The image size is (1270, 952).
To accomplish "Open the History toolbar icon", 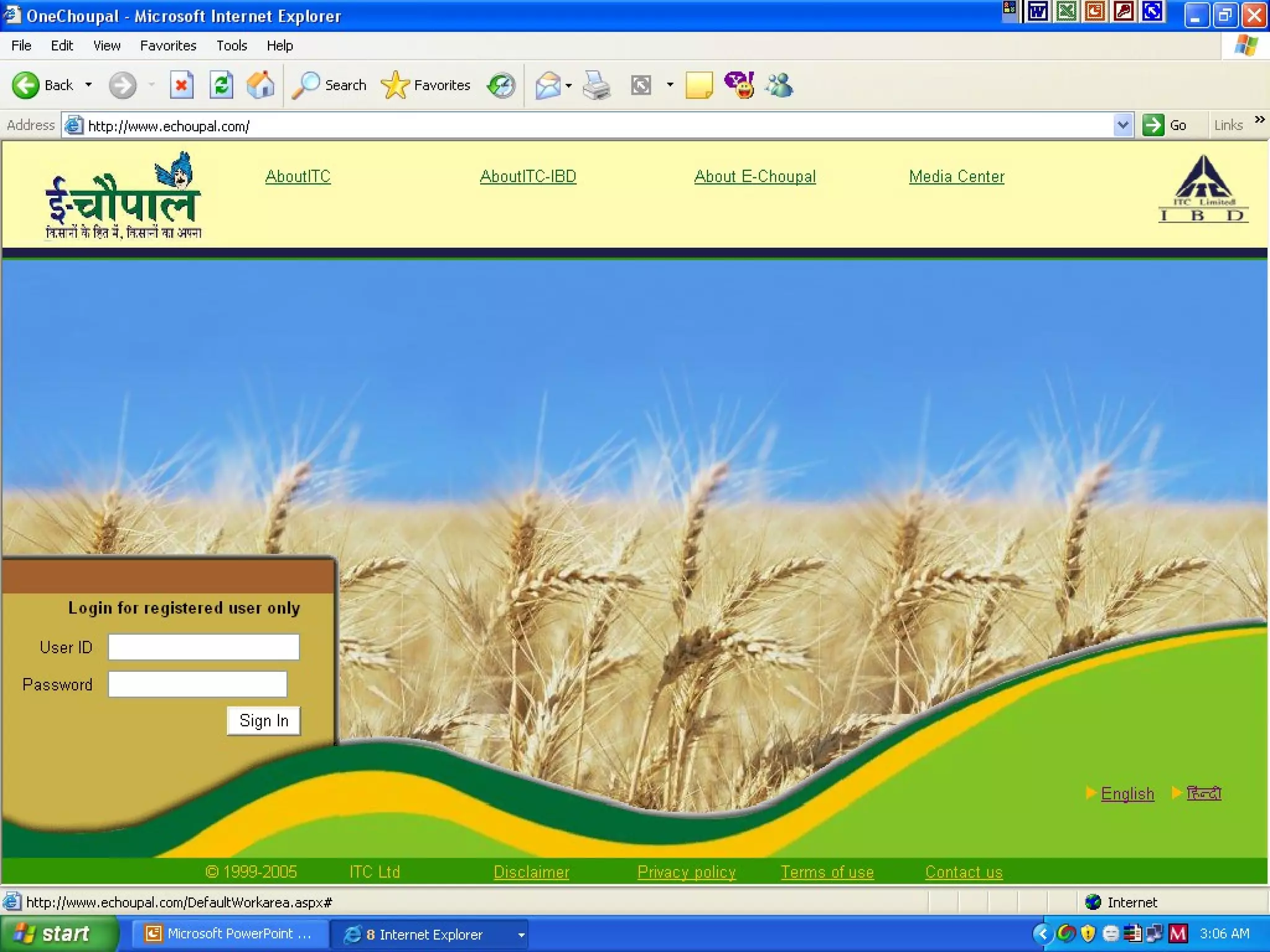I will [501, 85].
